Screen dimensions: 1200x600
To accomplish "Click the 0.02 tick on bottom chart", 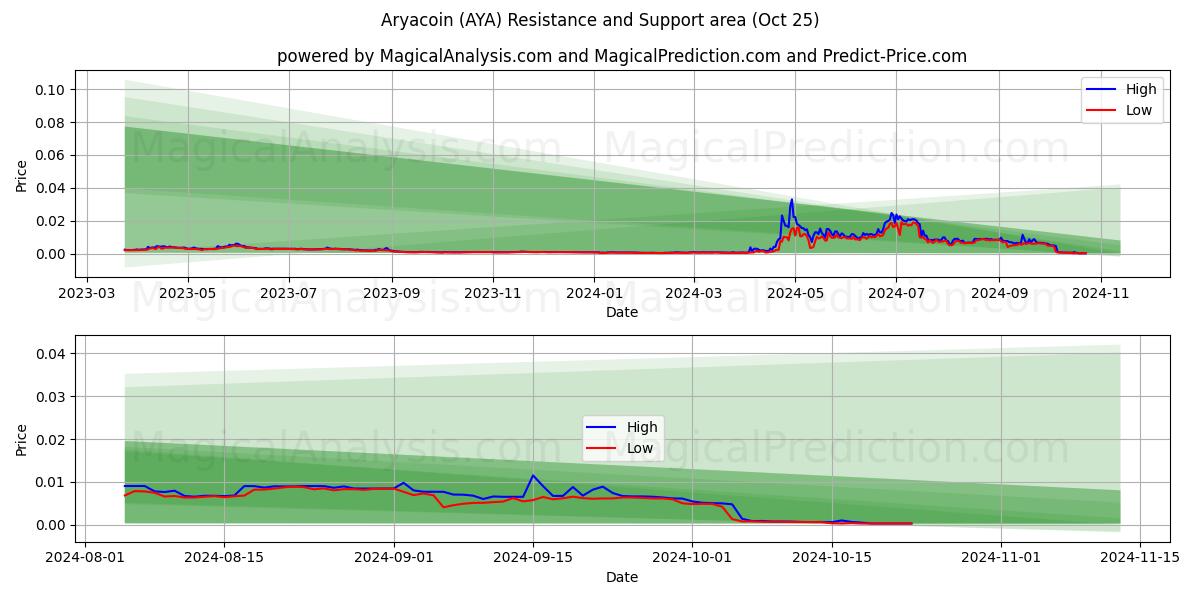I will [x=51, y=440].
